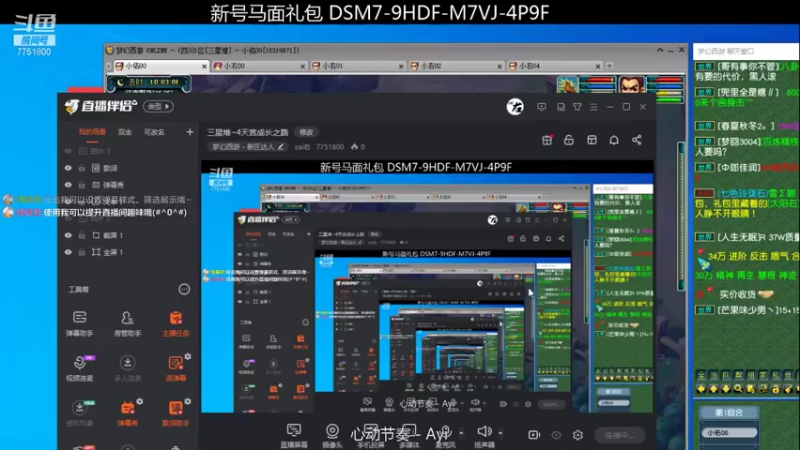Click the gift box icon with red dot
The width and height of the screenshot is (800, 450).
coord(547,140)
